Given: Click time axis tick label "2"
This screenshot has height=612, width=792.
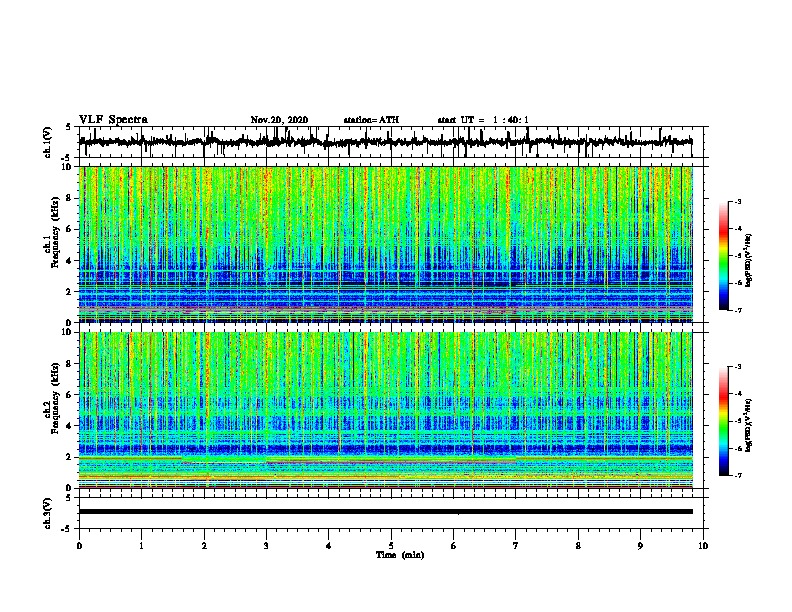Looking at the screenshot, I should click(x=204, y=545).
